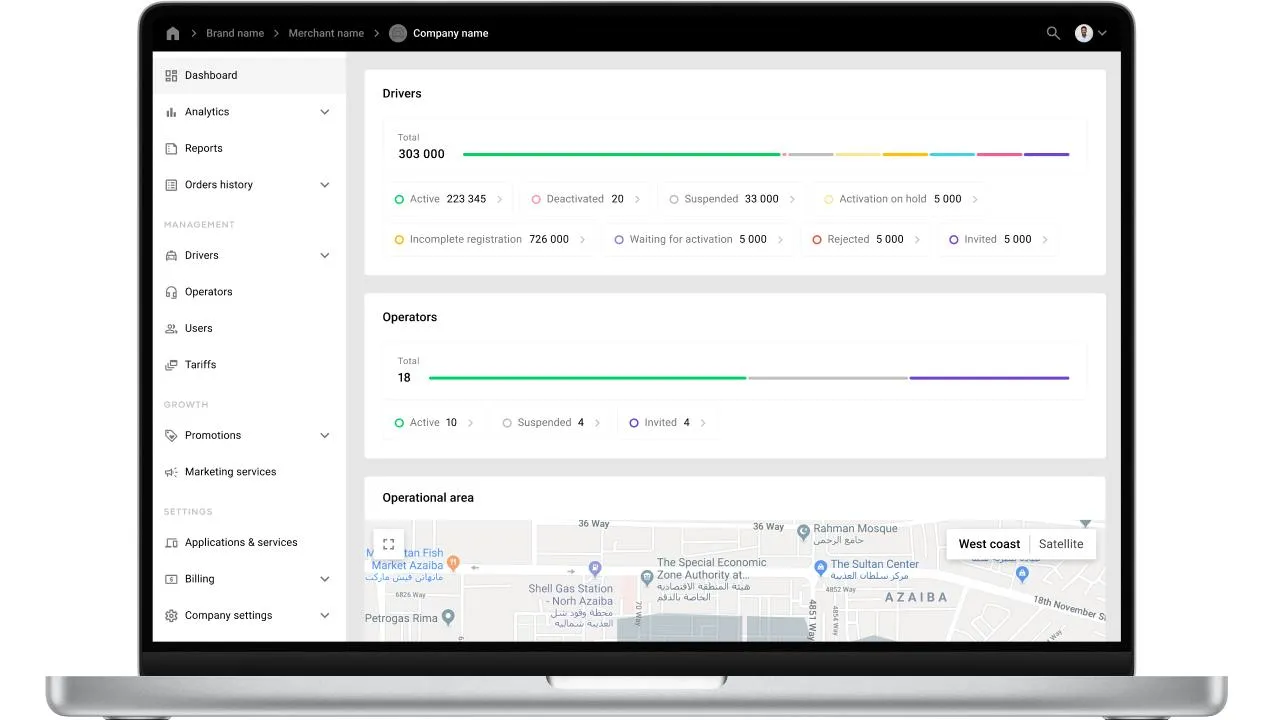Expand the Promotions chevron
This screenshot has height=720, width=1280.
[x=324, y=435]
